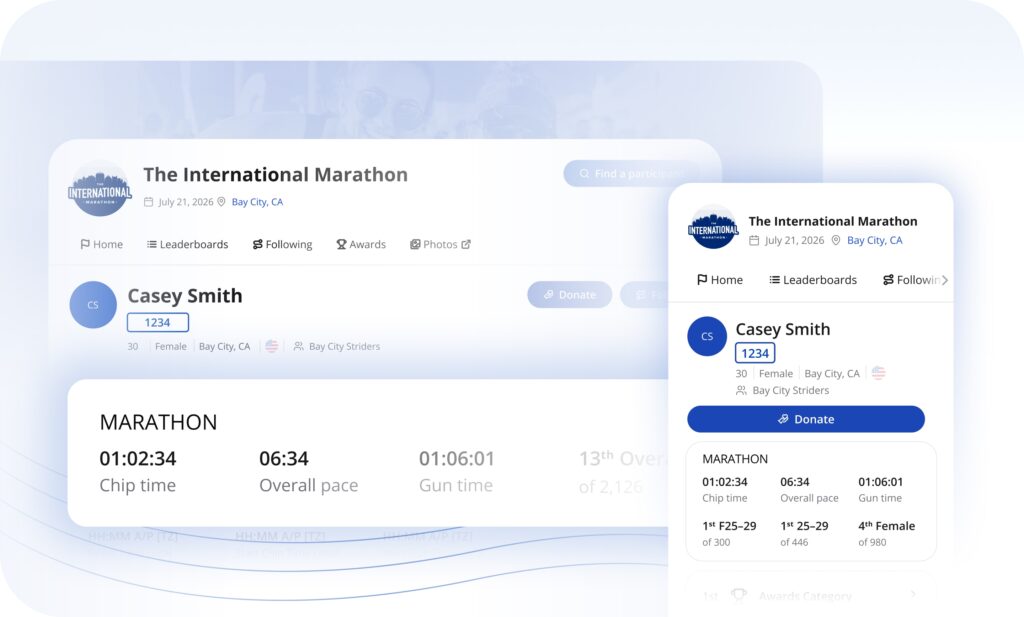
Task: Click the trophy icon in Awards Category row
Action: (x=739, y=596)
